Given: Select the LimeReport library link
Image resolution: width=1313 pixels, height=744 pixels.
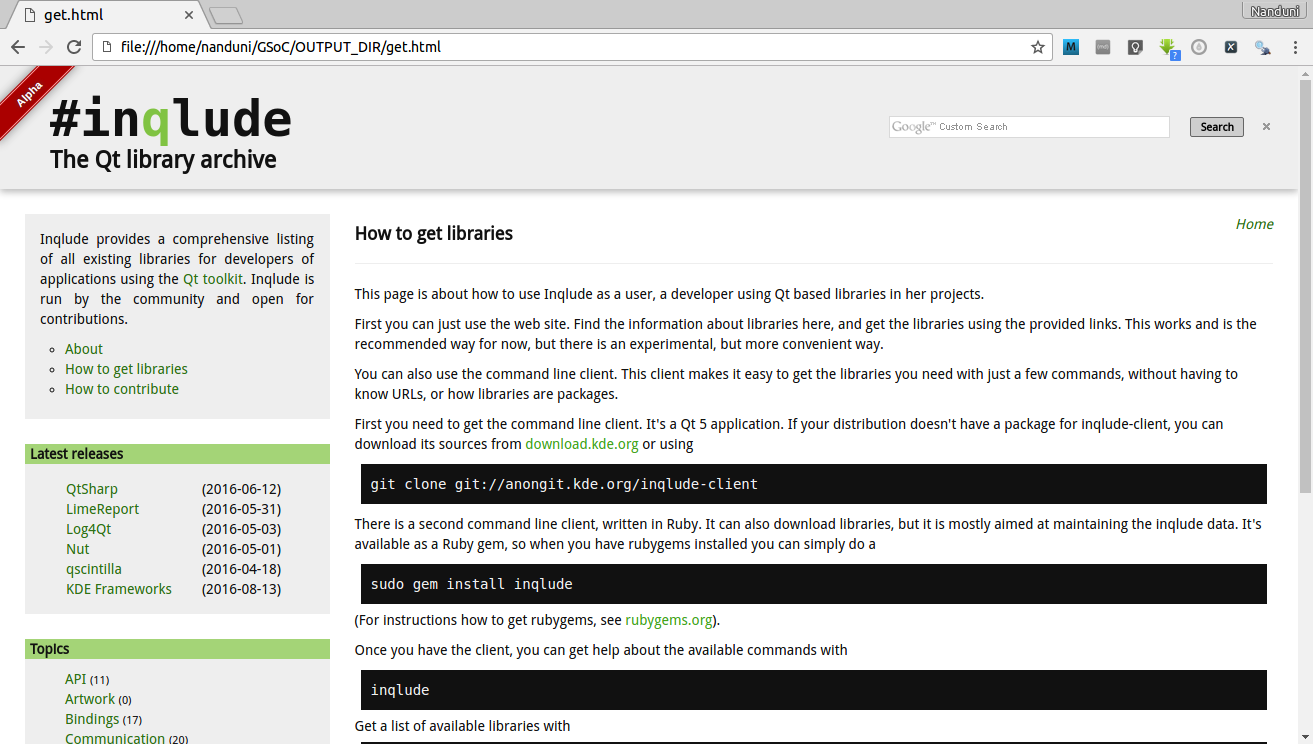Looking at the screenshot, I should click(x=102, y=509).
